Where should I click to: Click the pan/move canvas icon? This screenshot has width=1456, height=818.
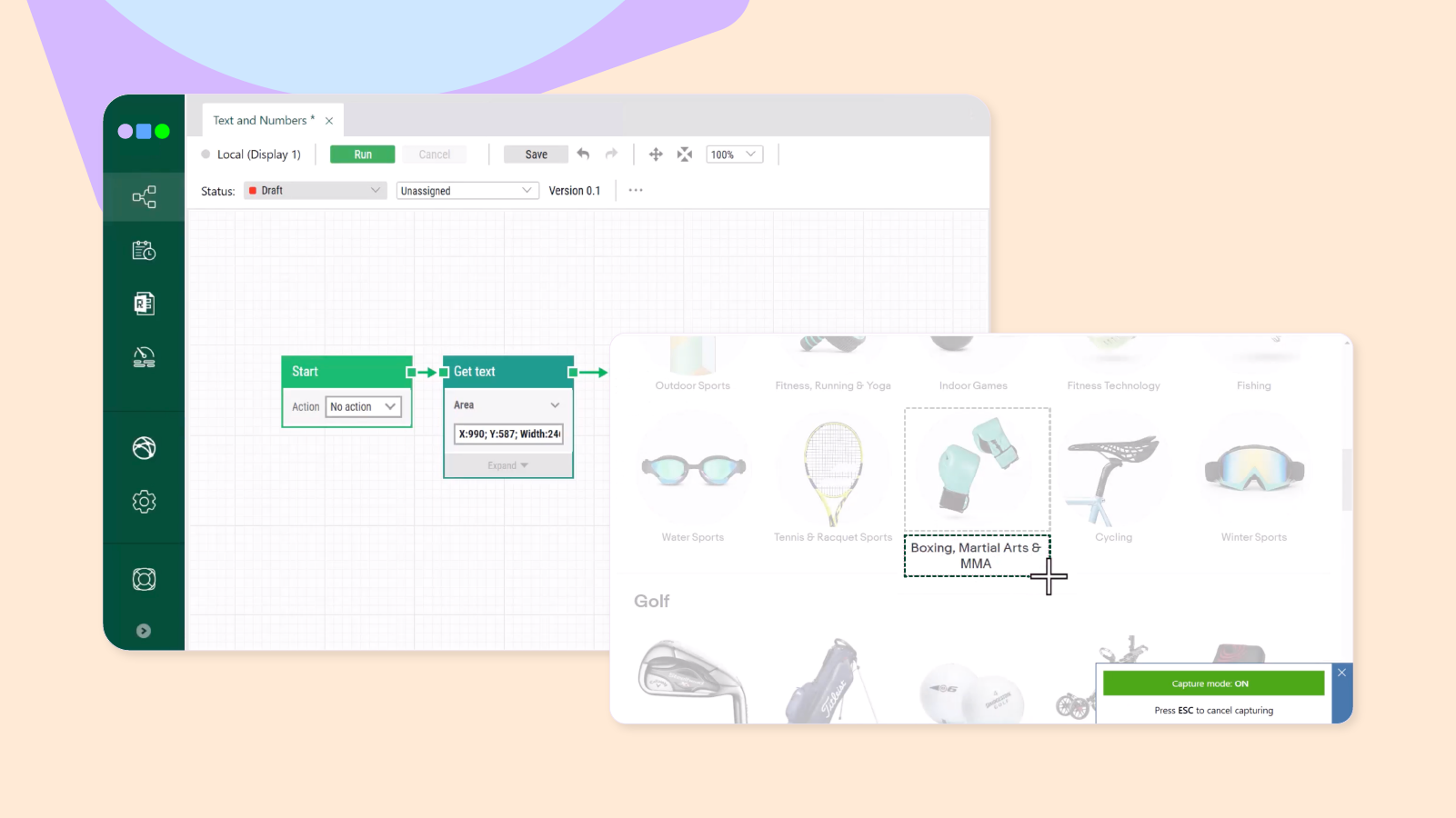pyautogui.click(x=656, y=155)
